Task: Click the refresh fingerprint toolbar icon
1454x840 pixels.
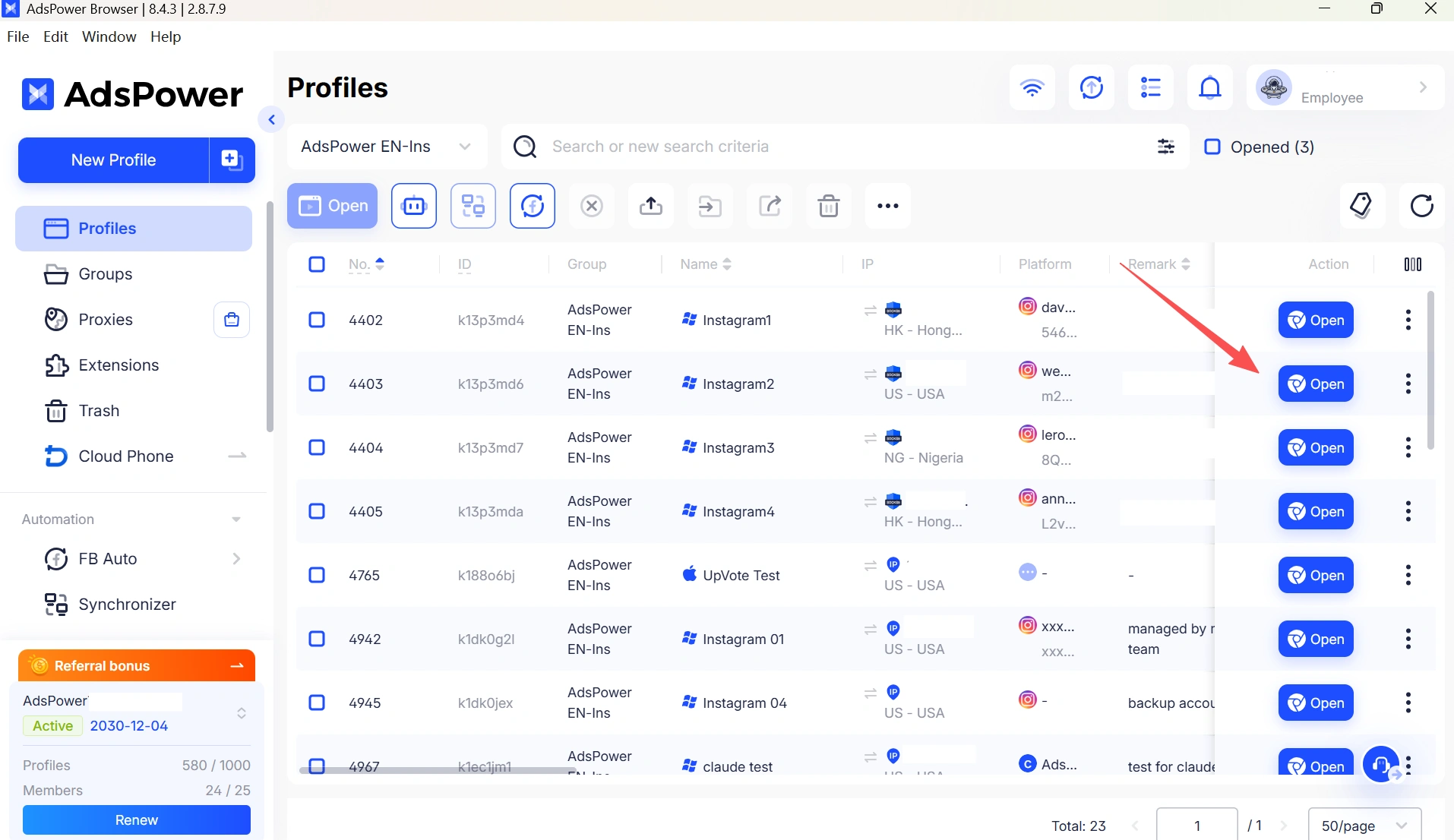Action: click(x=533, y=206)
